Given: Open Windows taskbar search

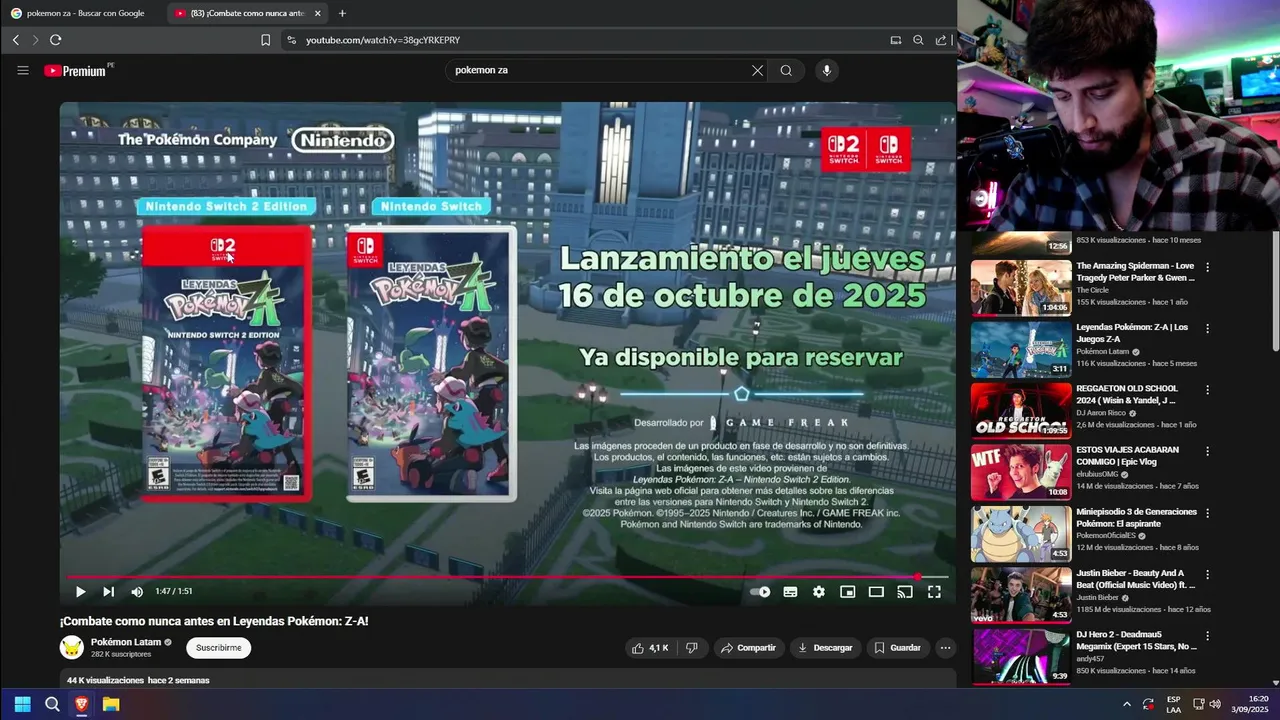Looking at the screenshot, I should pyautogui.click(x=52, y=704).
